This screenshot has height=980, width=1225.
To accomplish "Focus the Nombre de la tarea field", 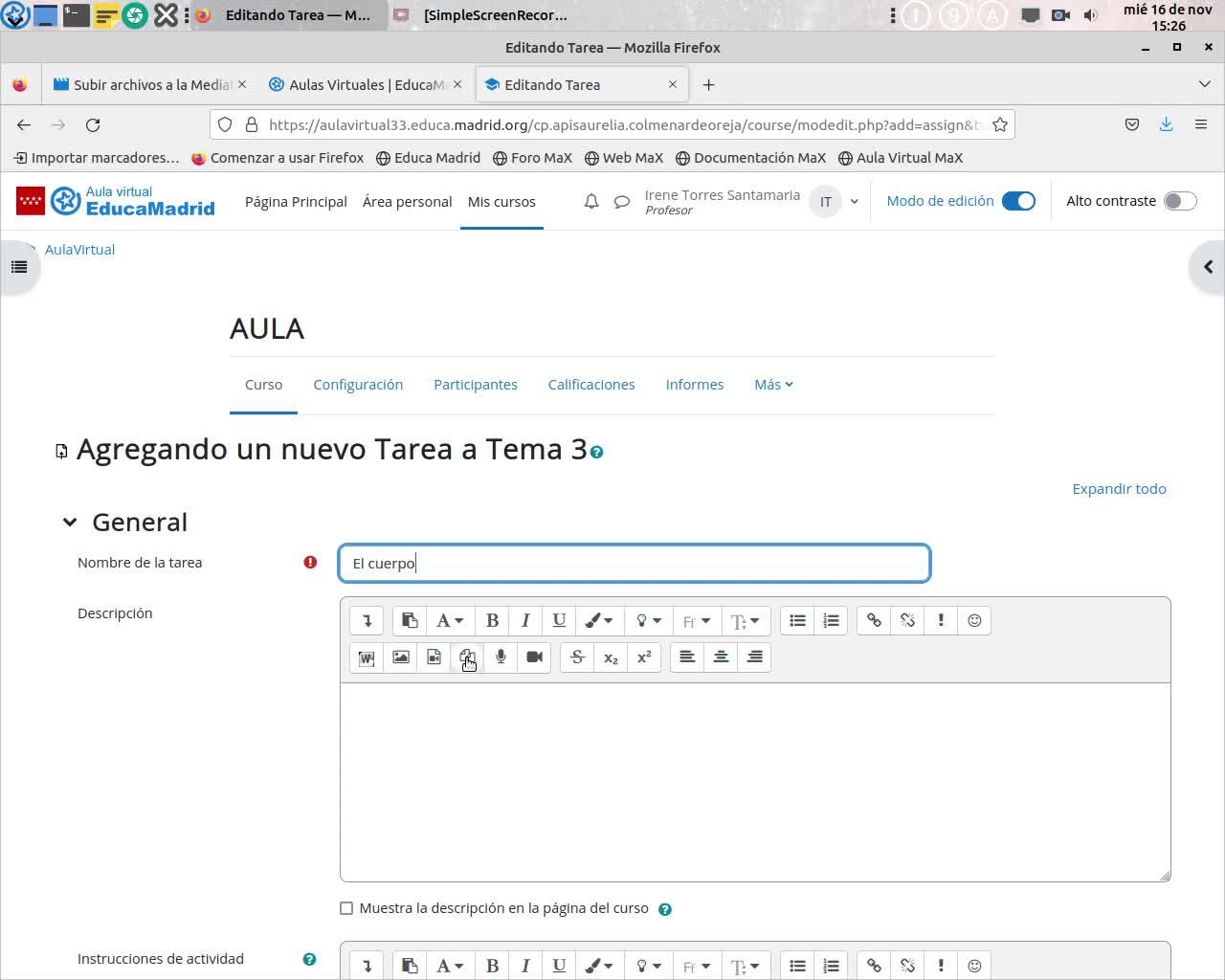I will point(635,563).
